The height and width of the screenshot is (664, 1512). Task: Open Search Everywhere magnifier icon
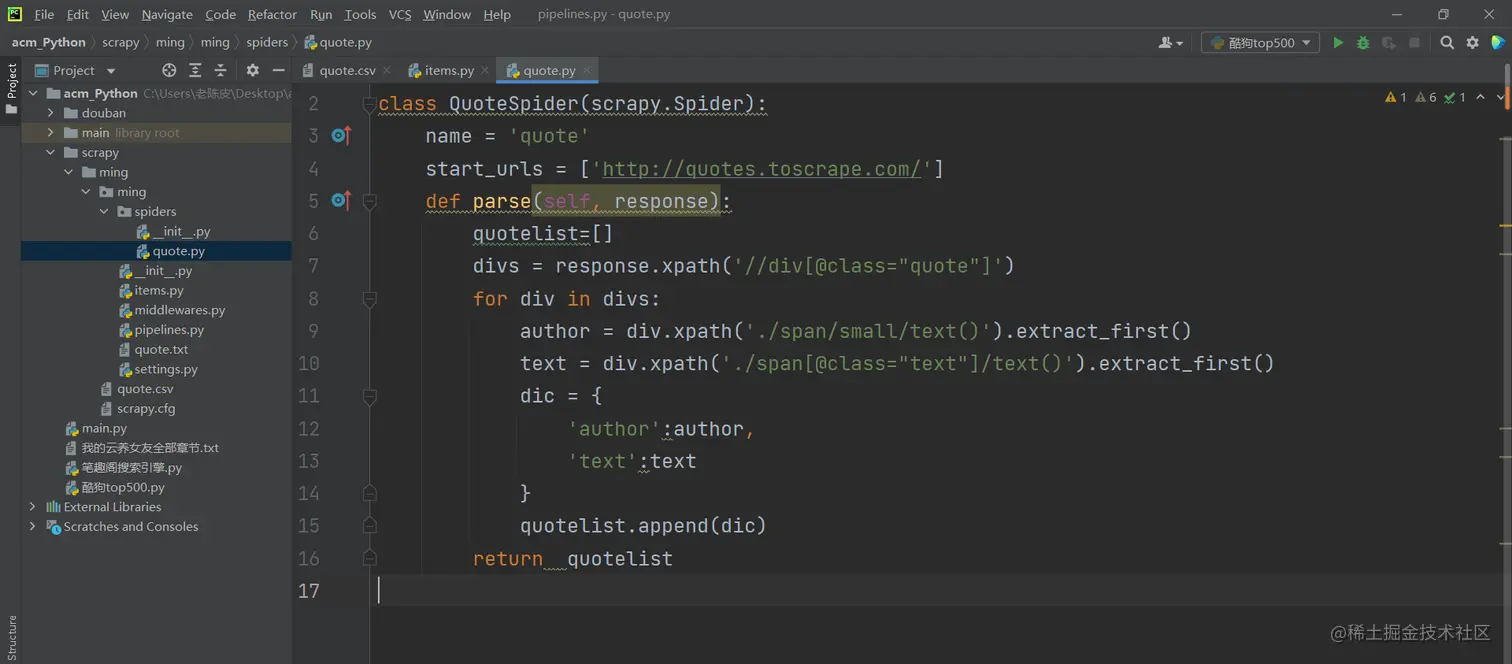tap(1447, 43)
